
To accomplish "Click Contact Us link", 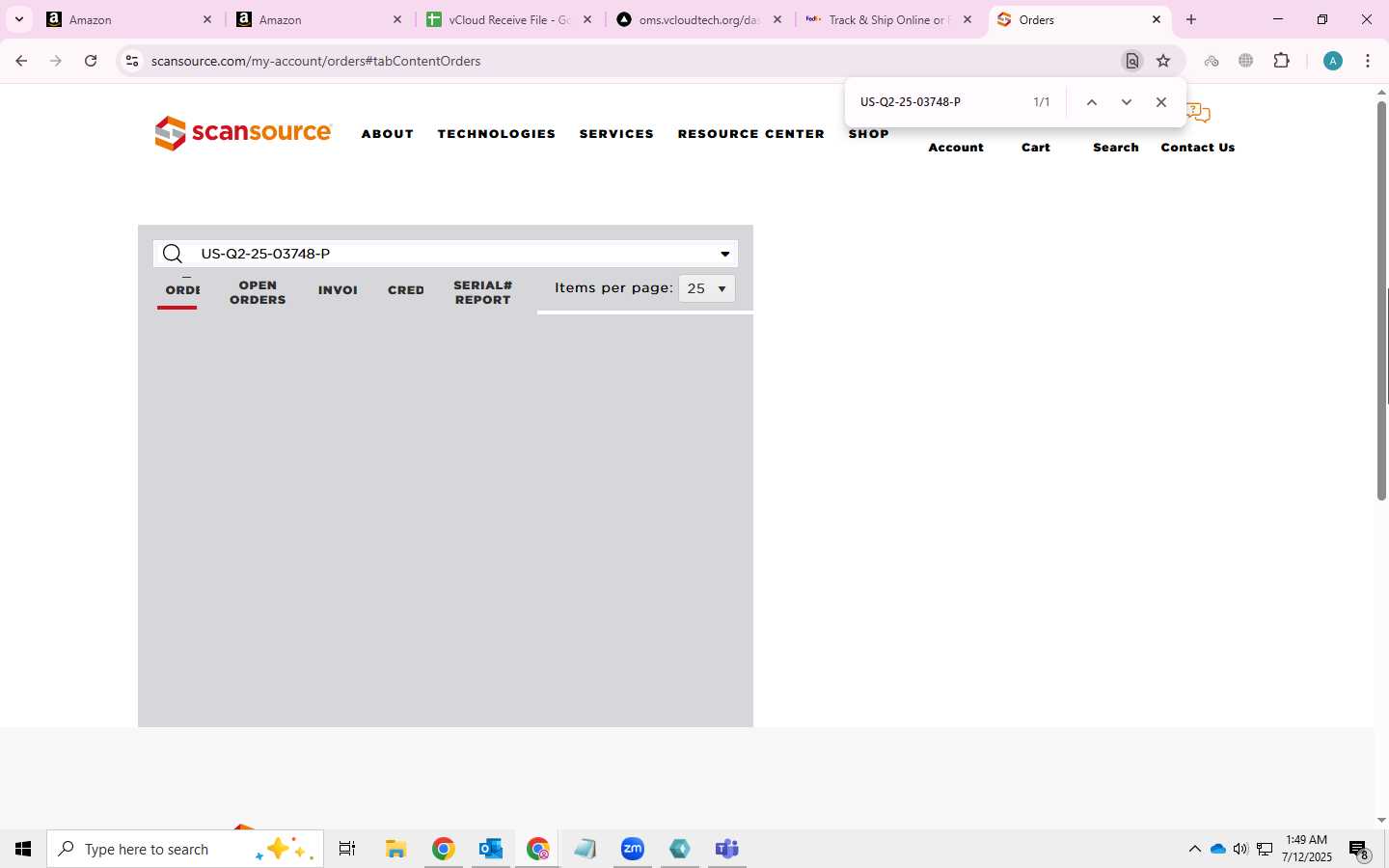I will (x=1198, y=148).
